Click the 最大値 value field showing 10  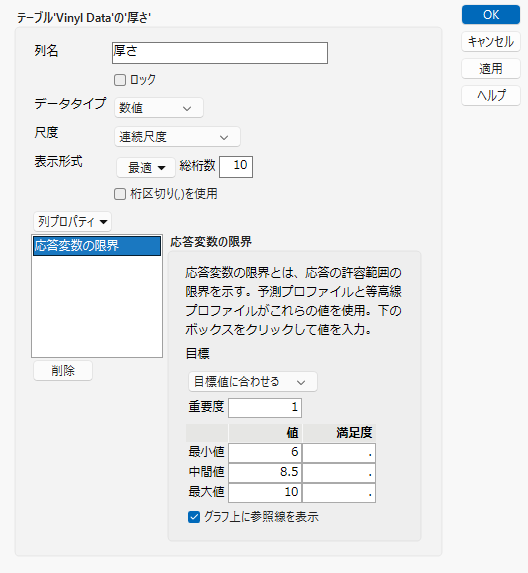[x=265, y=492]
